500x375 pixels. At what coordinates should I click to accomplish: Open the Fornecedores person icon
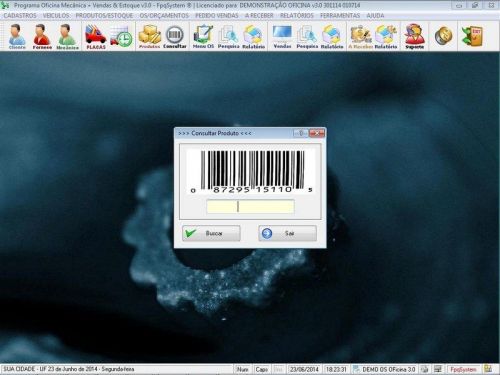click(42, 36)
